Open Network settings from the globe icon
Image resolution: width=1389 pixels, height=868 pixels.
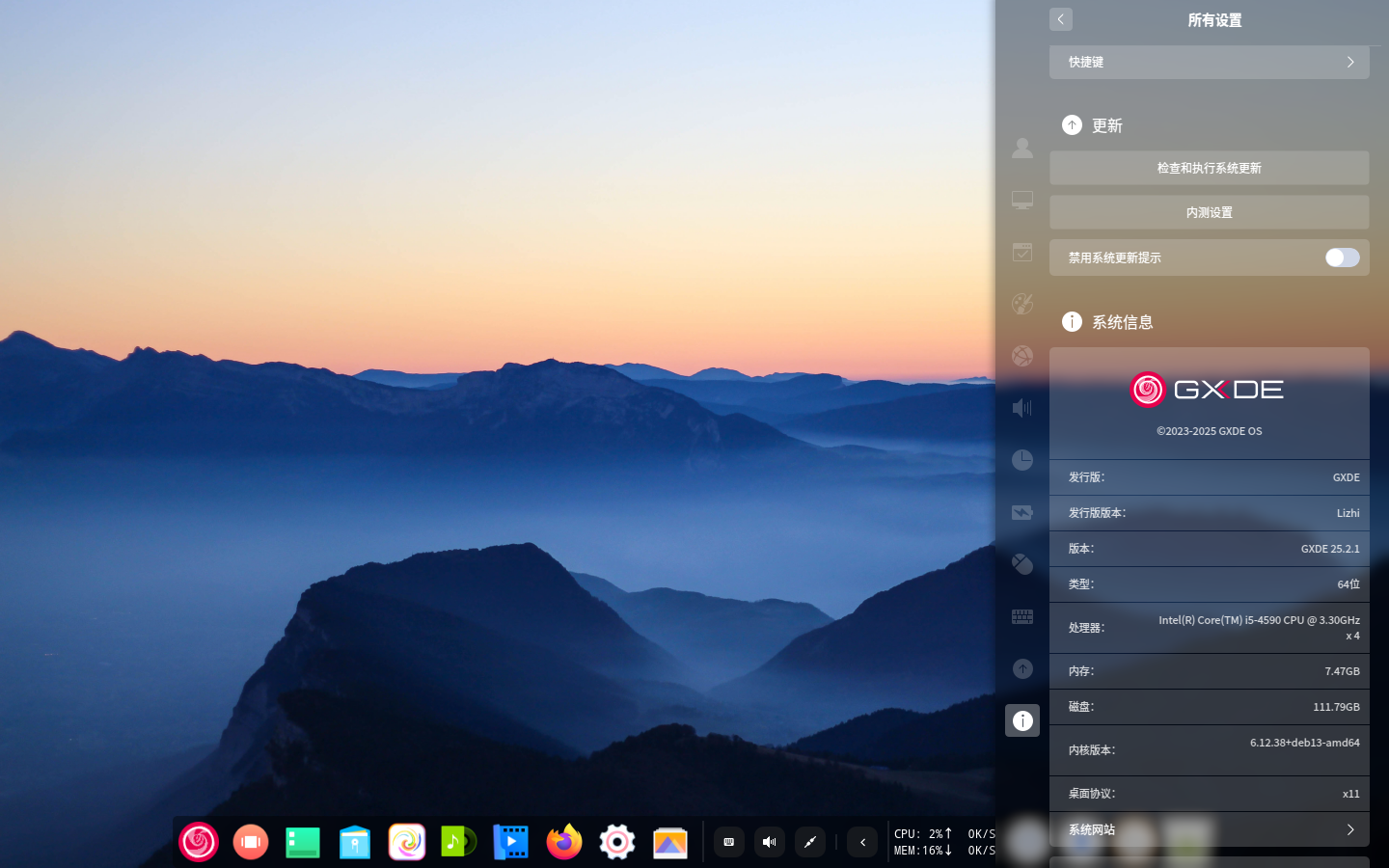pos(1022,356)
